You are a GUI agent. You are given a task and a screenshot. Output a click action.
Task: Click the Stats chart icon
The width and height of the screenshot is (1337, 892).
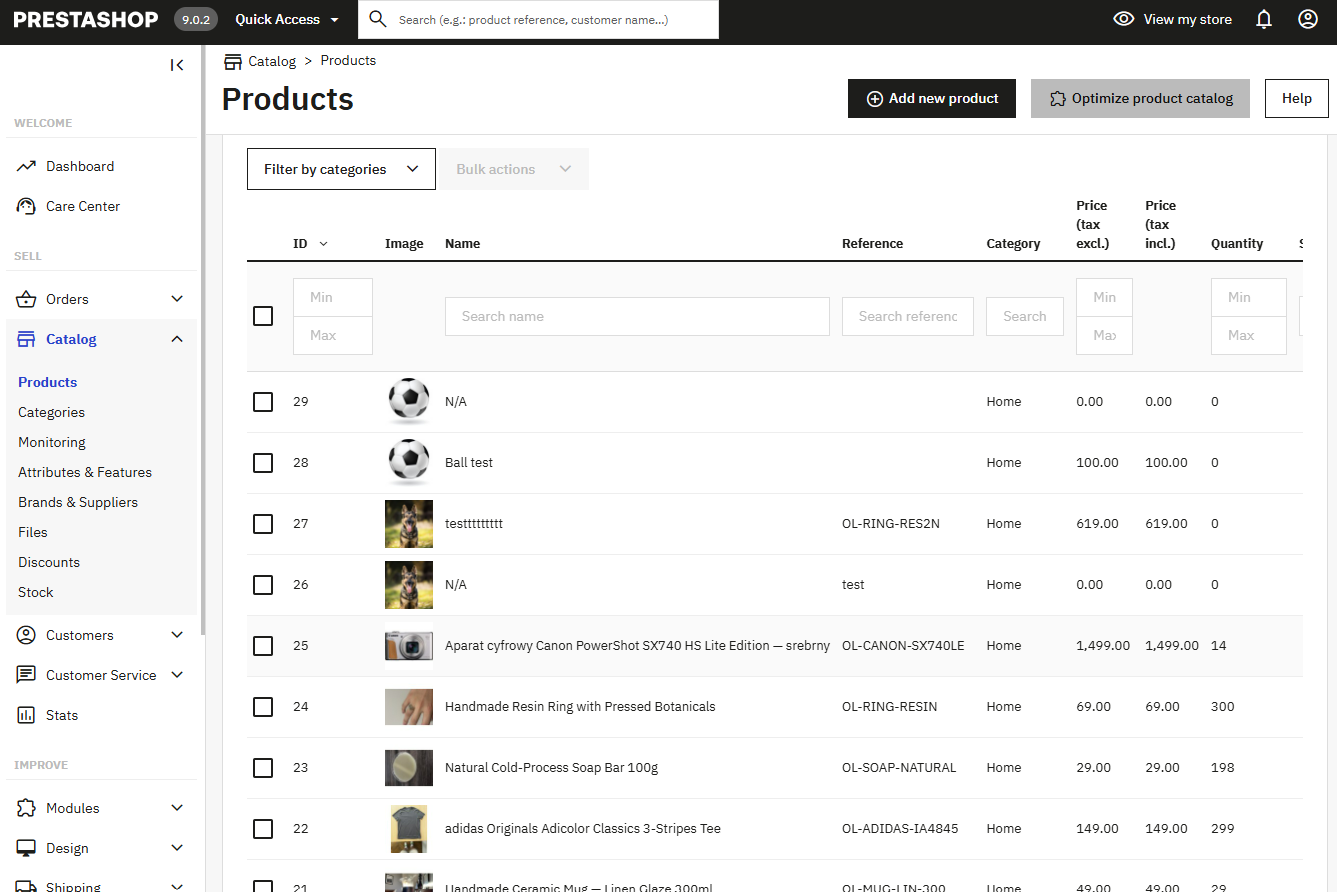pyautogui.click(x=27, y=715)
